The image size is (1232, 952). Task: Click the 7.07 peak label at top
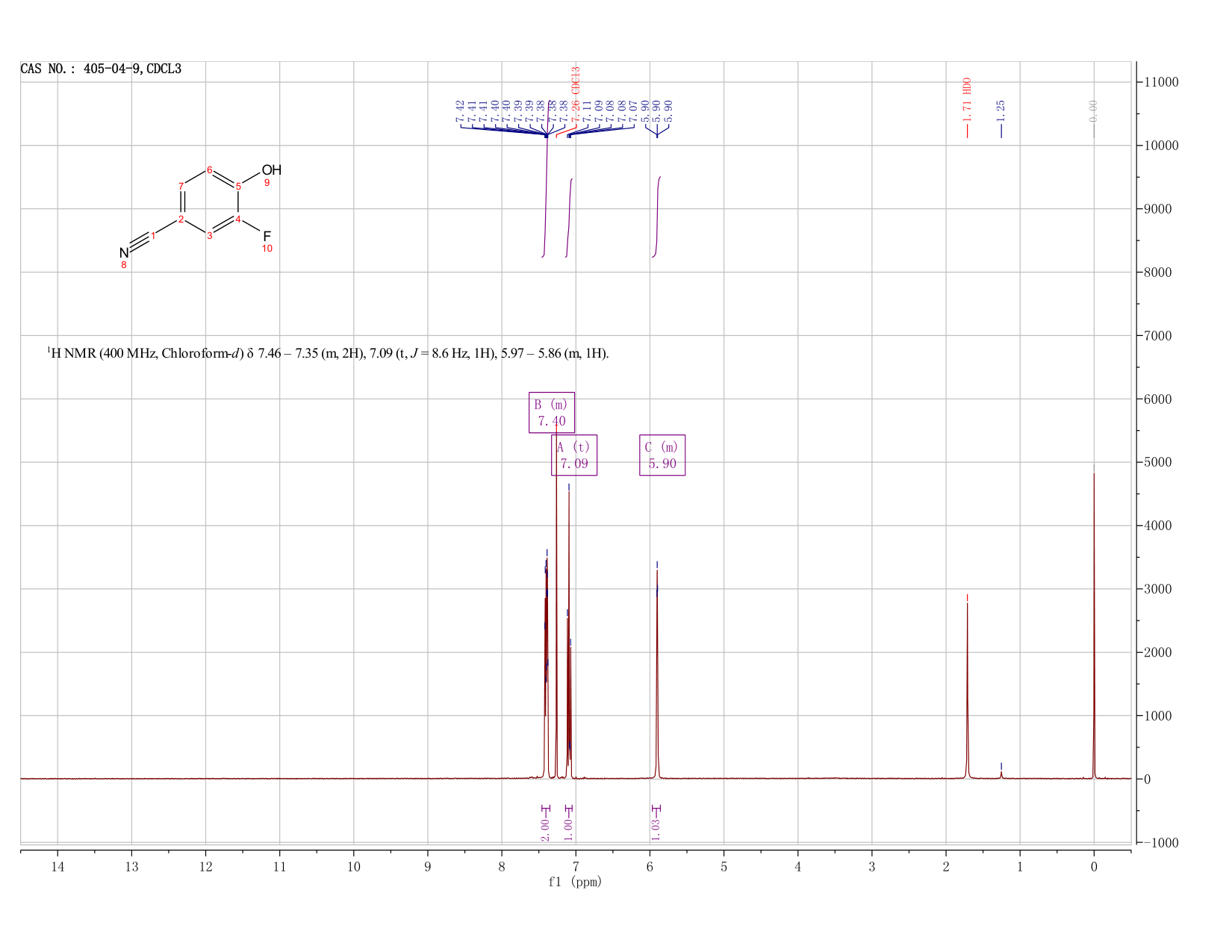[x=633, y=111]
